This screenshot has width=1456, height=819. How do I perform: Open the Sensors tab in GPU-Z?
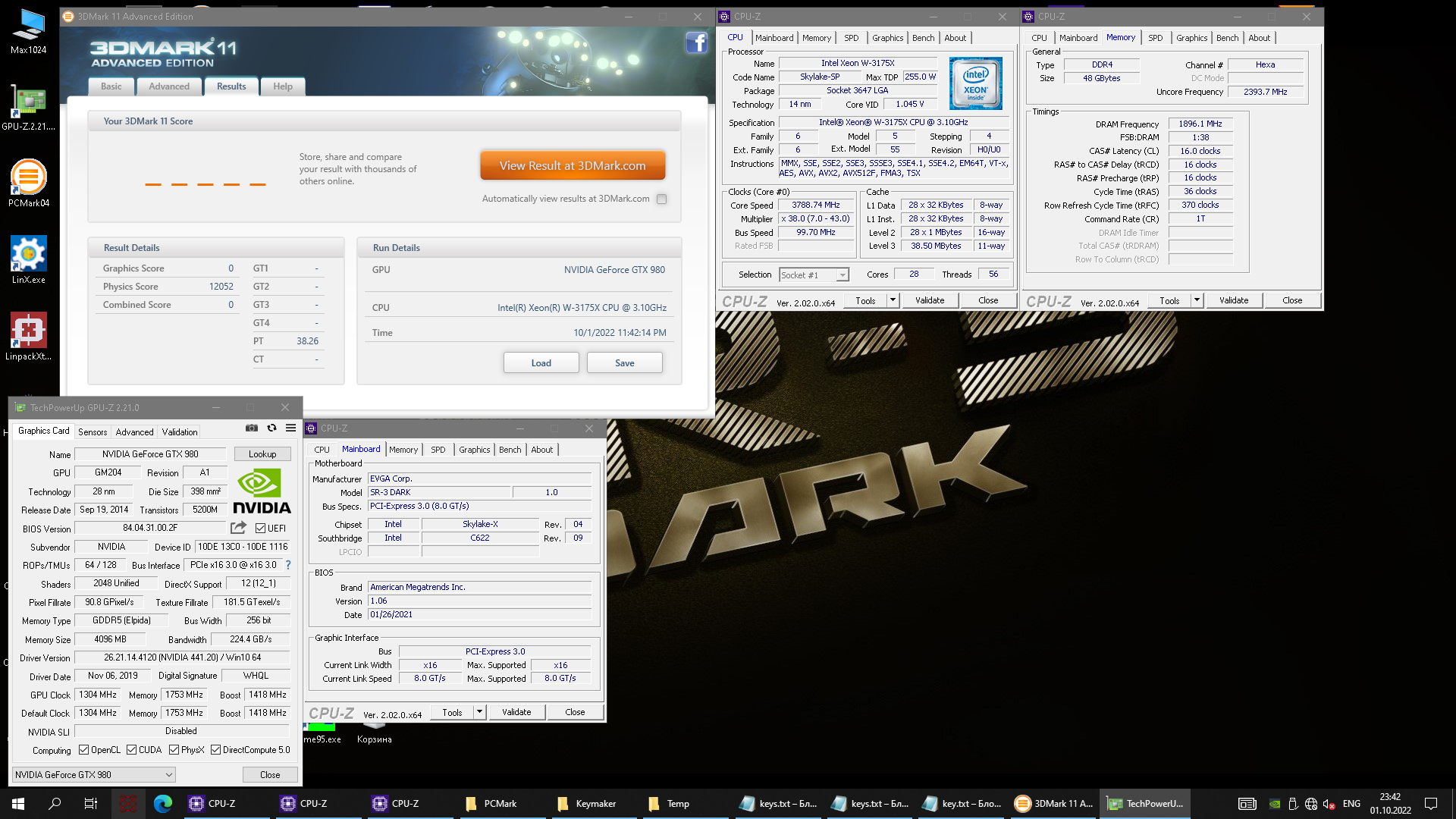click(x=93, y=432)
